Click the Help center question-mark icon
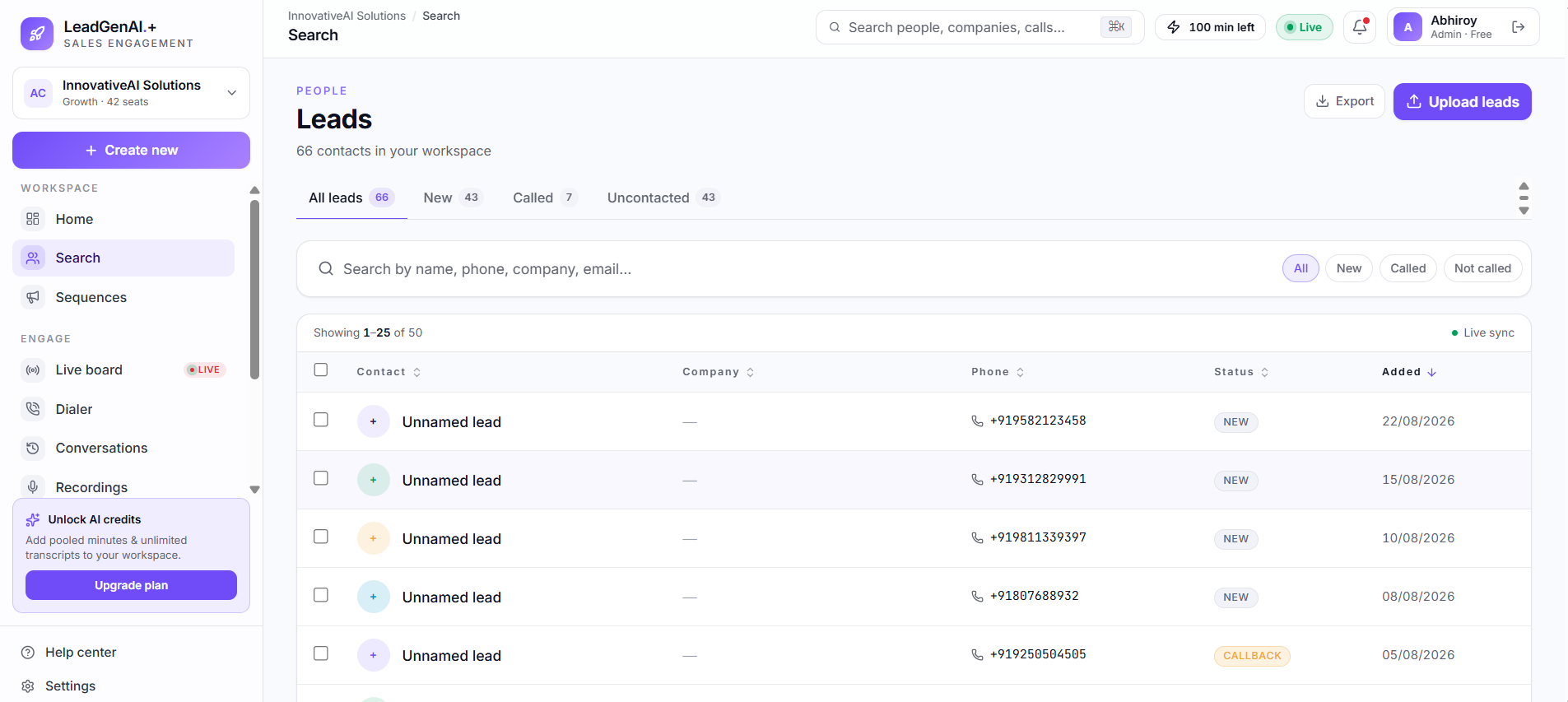This screenshot has height=702, width=1568. coord(28,653)
